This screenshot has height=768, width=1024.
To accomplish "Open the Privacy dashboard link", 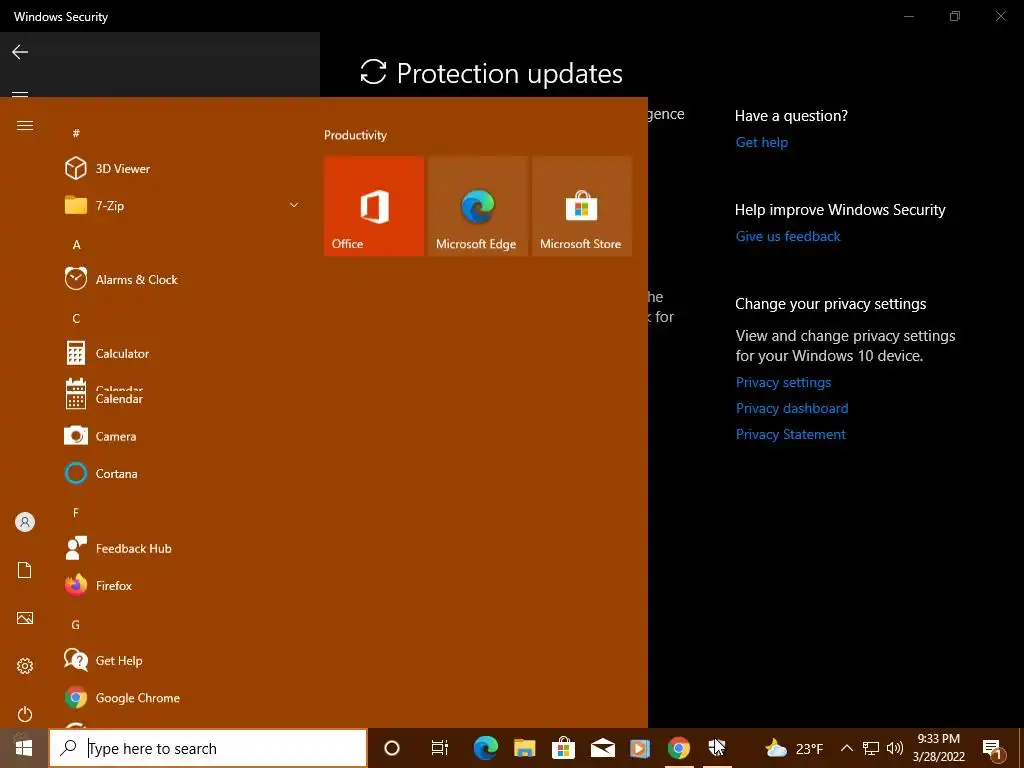I will click(792, 408).
